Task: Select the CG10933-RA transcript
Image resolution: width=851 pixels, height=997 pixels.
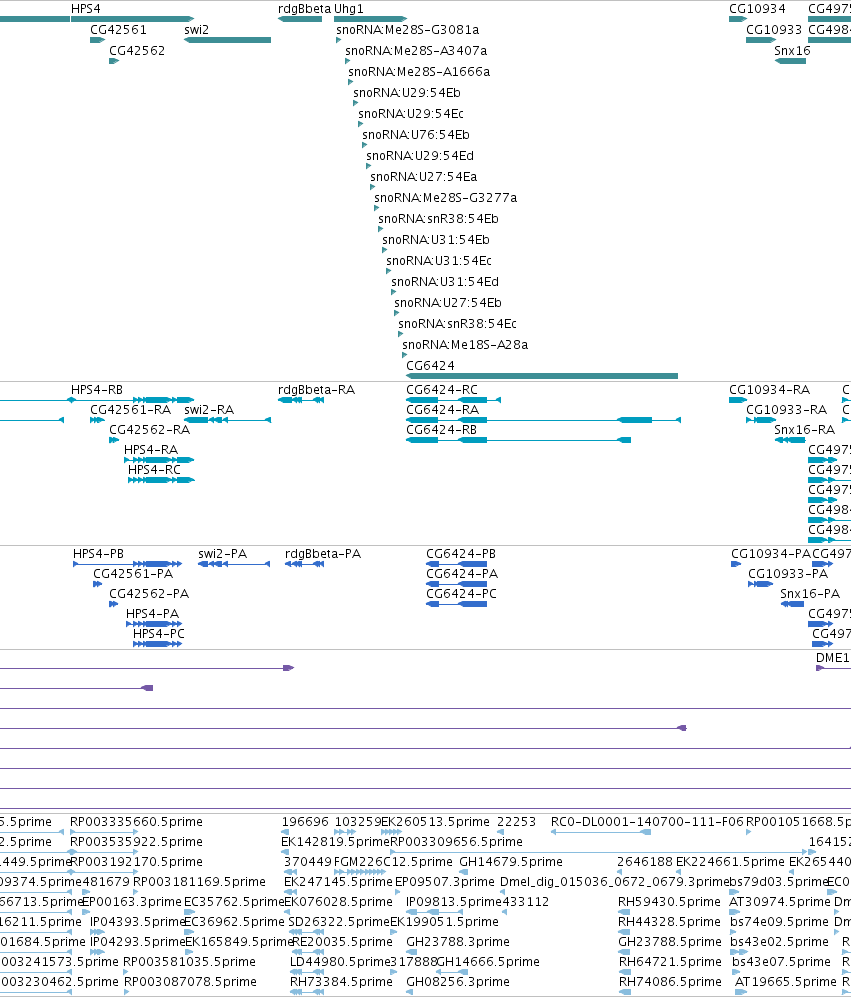Action: pyautogui.click(x=761, y=420)
